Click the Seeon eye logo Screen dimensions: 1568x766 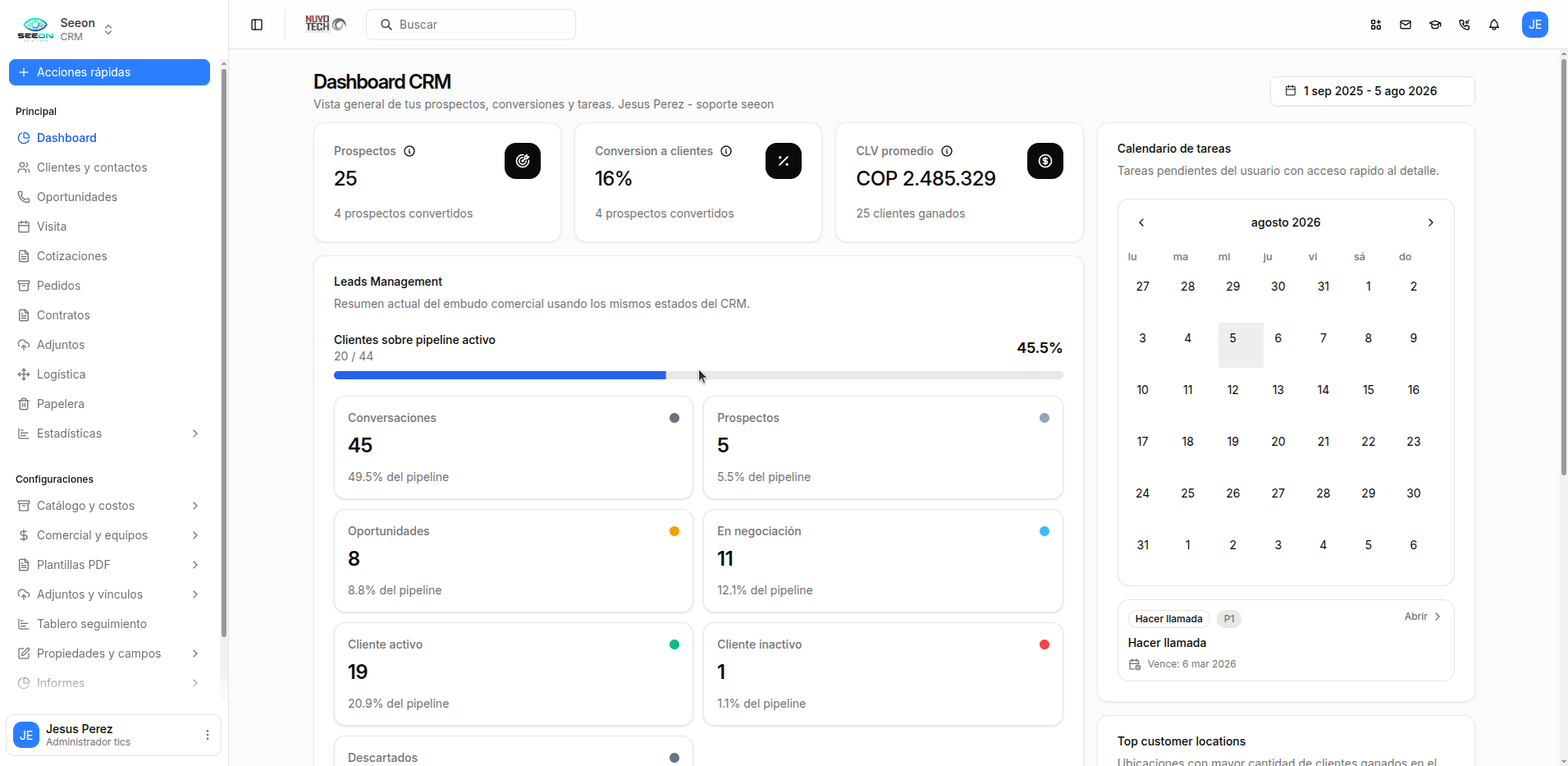pyautogui.click(x=35, y=29)
